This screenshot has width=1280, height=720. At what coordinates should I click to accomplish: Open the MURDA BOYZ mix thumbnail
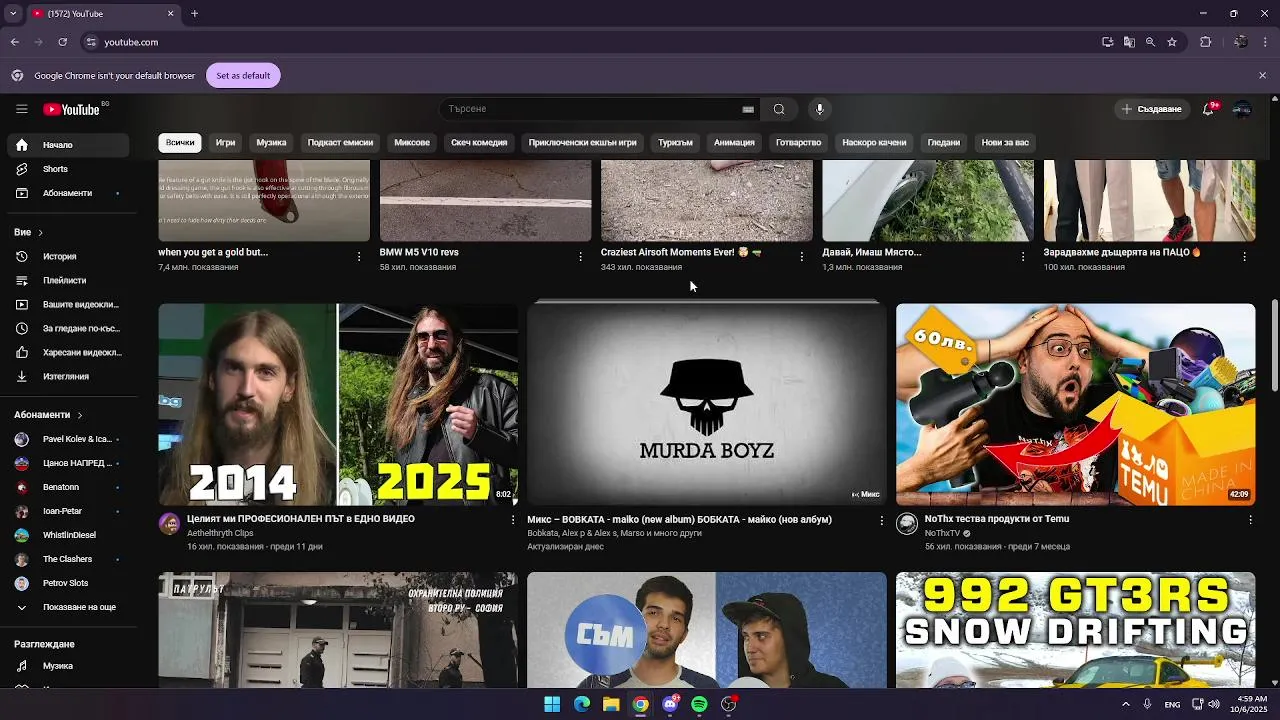click(706, 405)
